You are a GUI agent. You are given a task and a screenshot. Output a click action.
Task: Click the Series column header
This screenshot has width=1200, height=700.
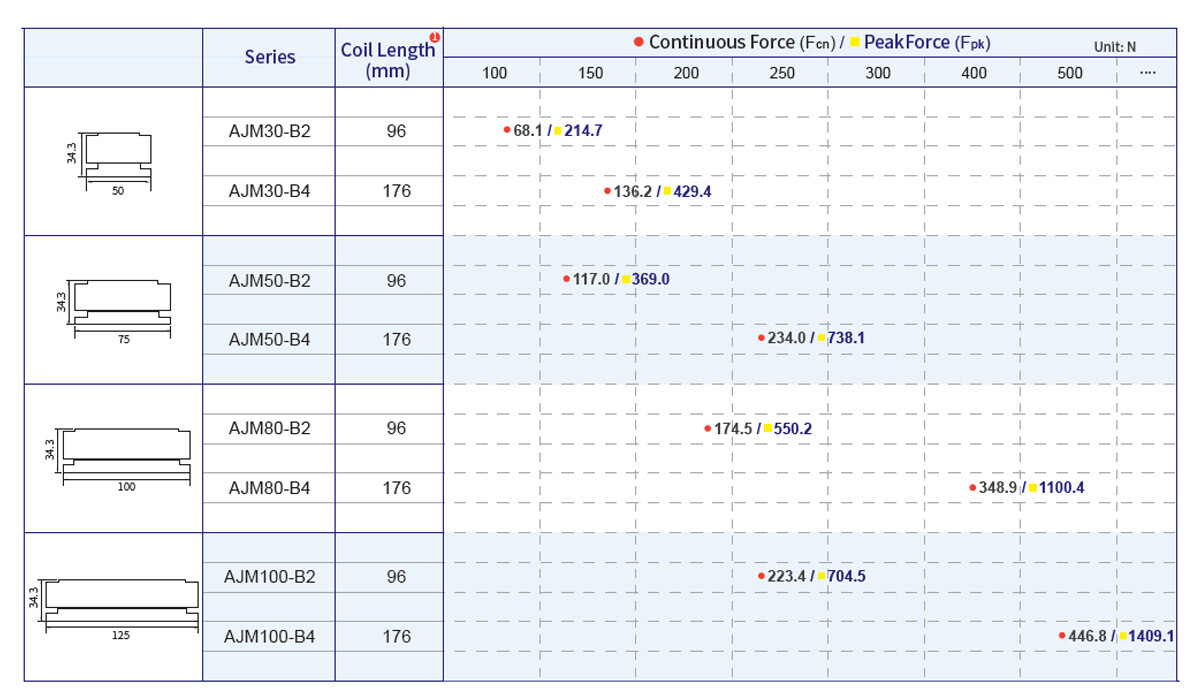point(270,57)
